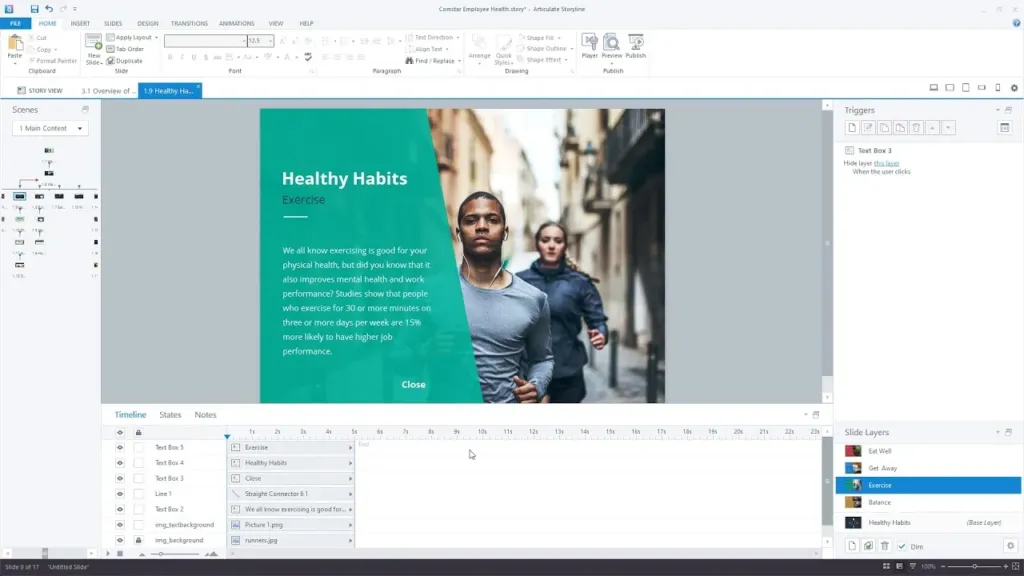Switch to the Transitions ribbon tab

click(x=189, y=22)
